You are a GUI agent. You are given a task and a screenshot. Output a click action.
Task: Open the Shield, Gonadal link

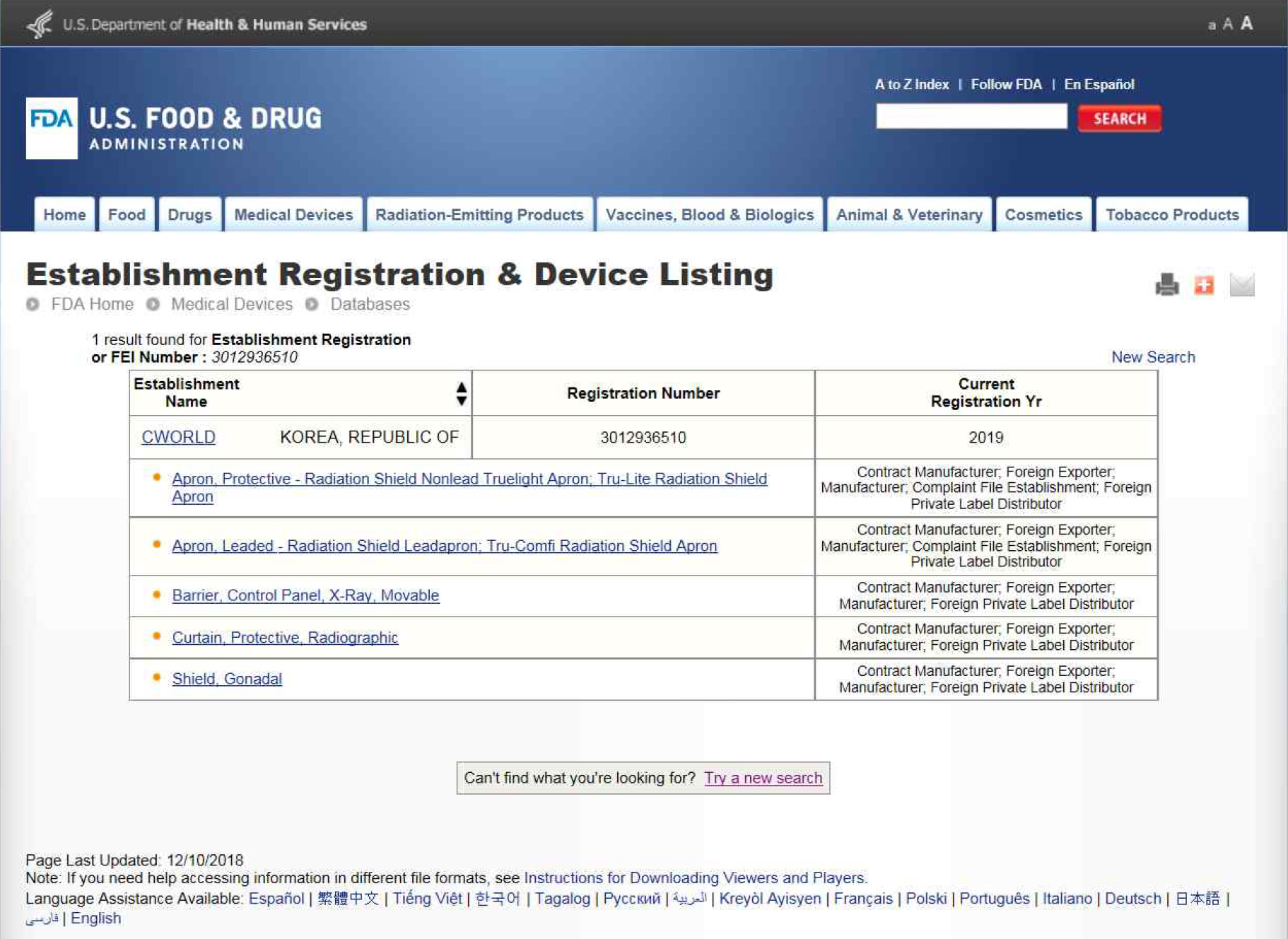(227, 679)
